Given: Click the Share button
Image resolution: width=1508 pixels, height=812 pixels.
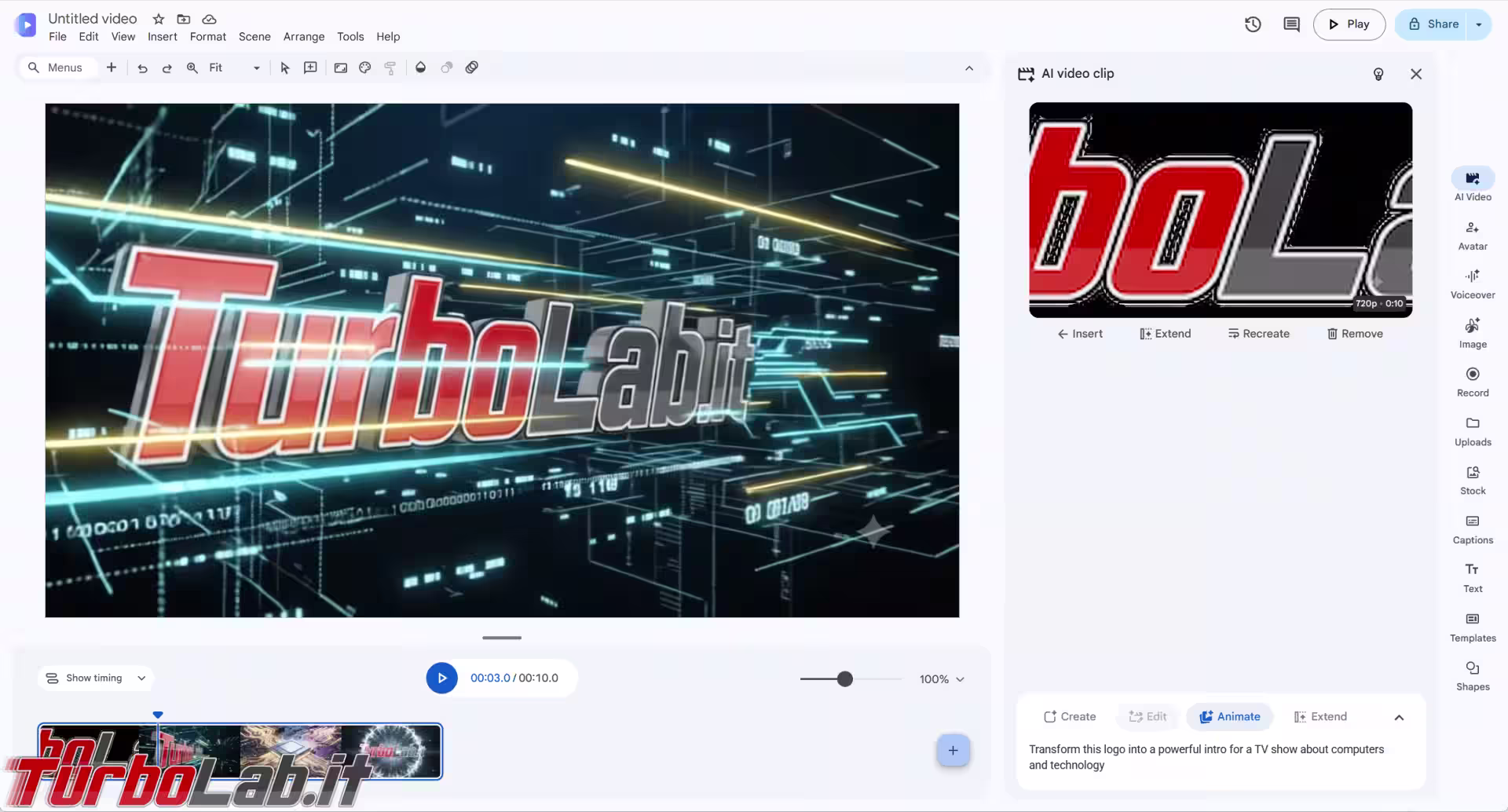Looking at the screenshot, I should point(1433,24).
